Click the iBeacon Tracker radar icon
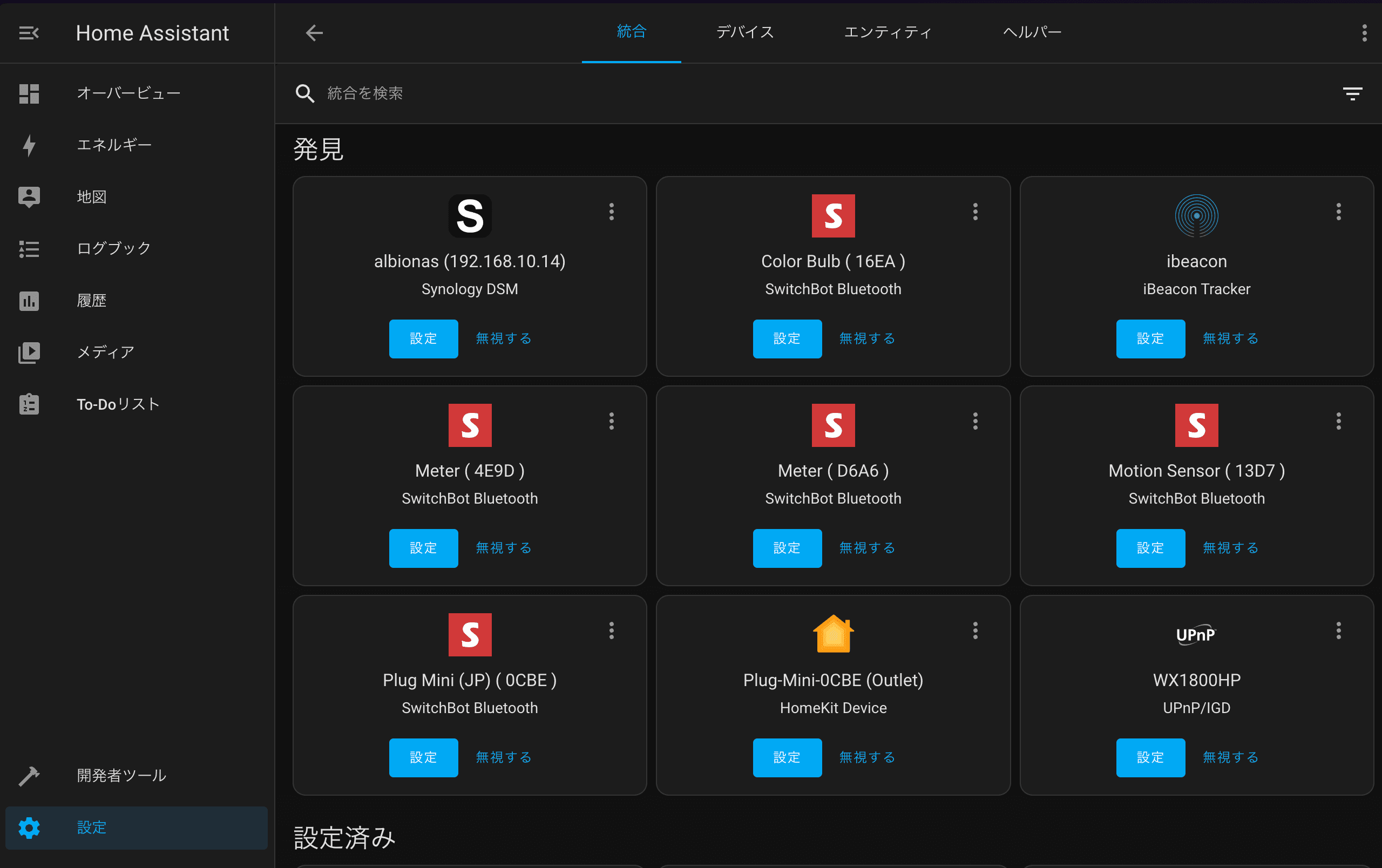1382x868 pixels. (x=1196, y=216)
